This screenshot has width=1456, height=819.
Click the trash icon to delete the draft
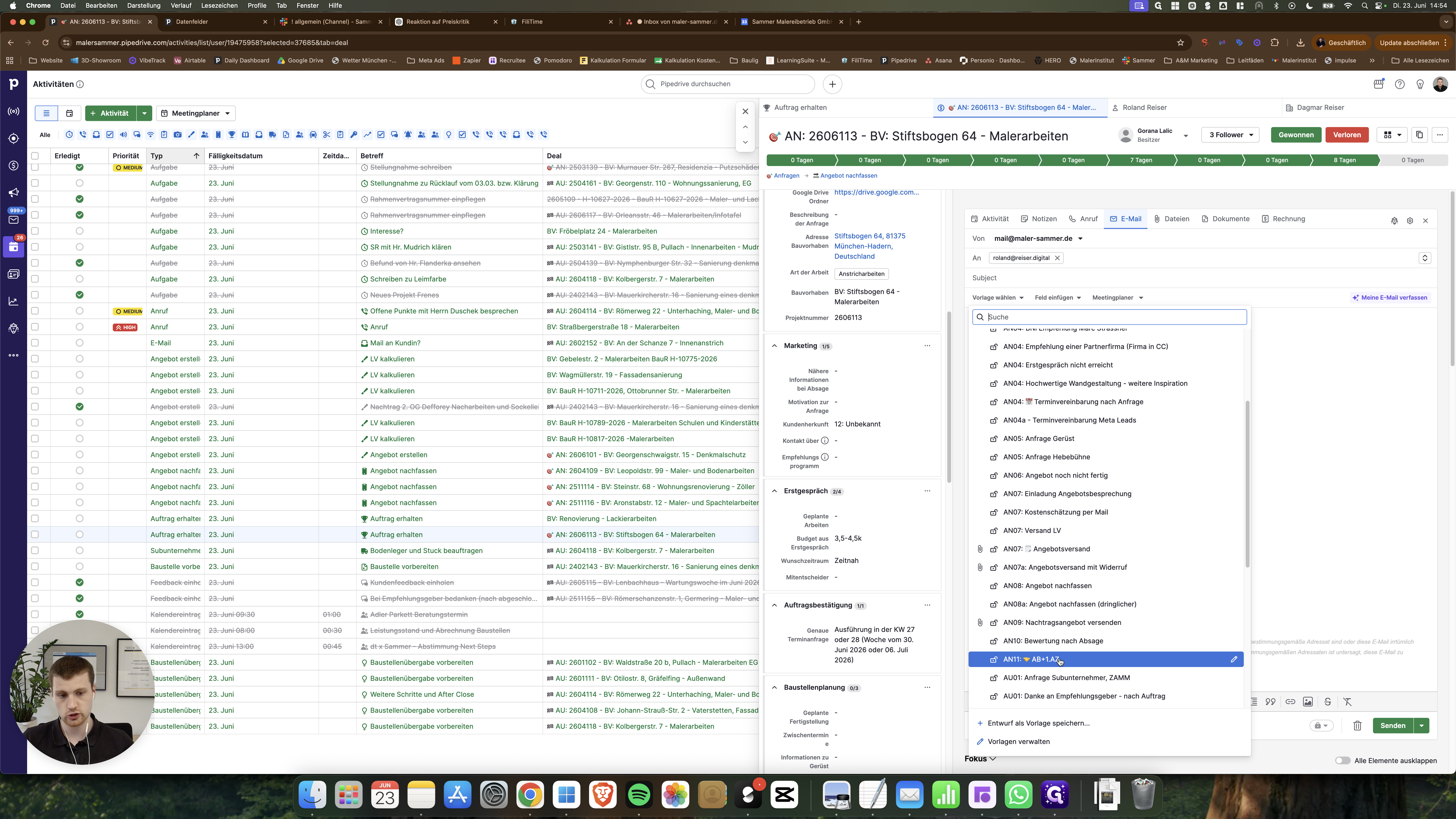(x=1357, y=726)
